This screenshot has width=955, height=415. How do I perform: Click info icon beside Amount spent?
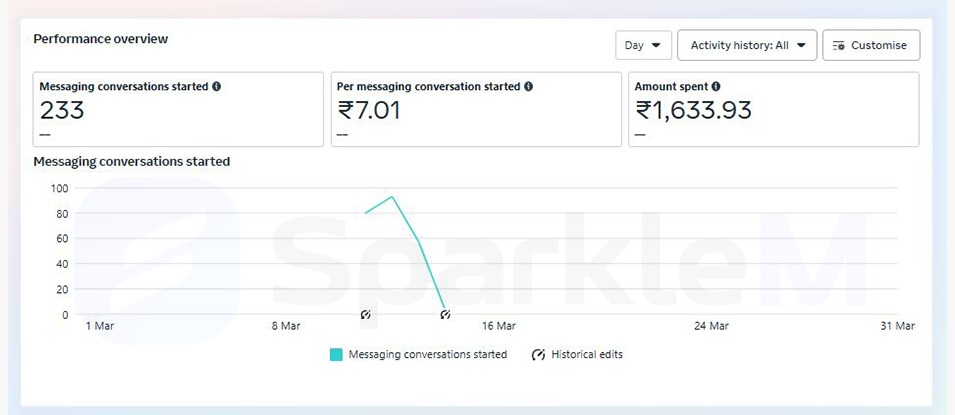716,87
